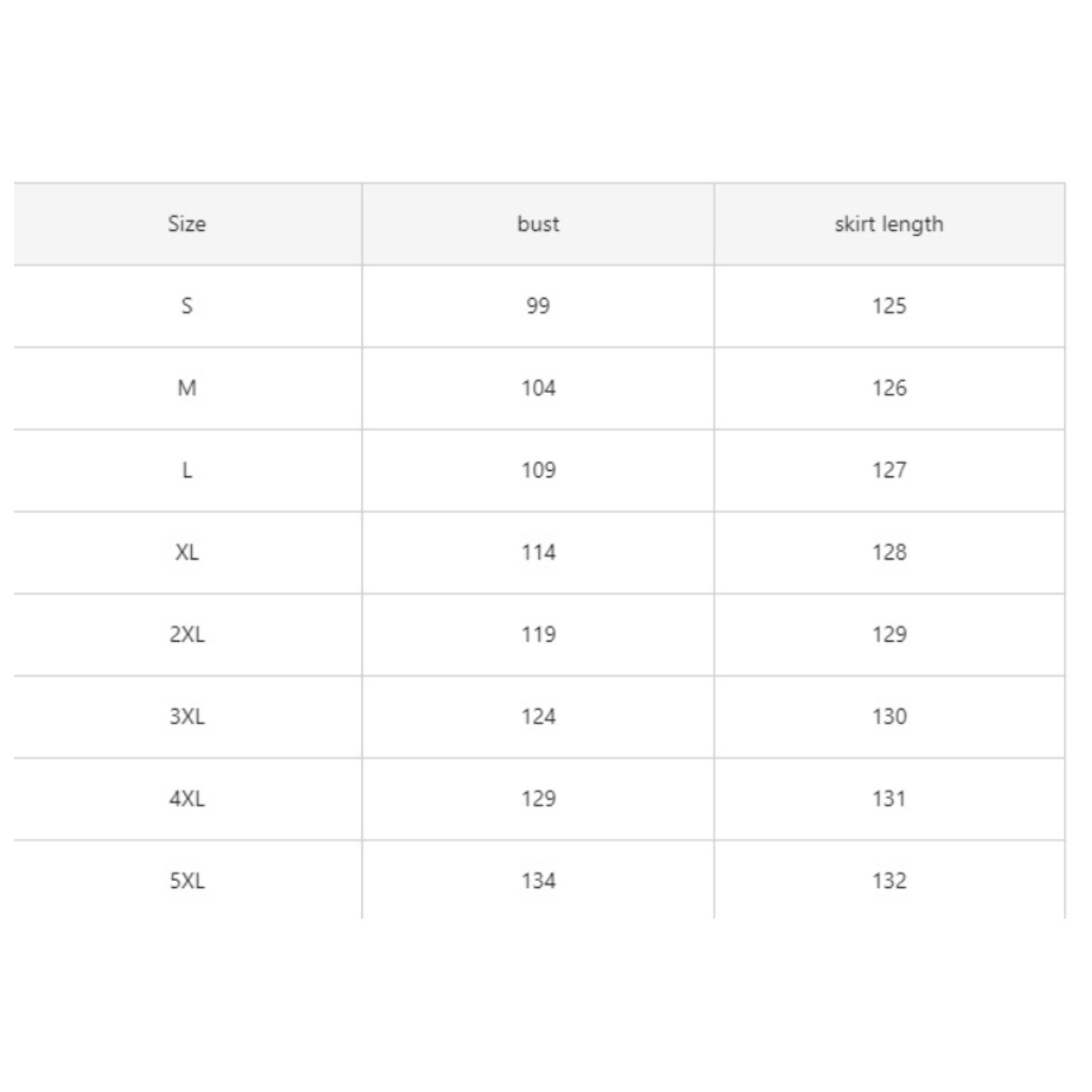
Task: Click skirt length value 125
Action: [889, 306]
